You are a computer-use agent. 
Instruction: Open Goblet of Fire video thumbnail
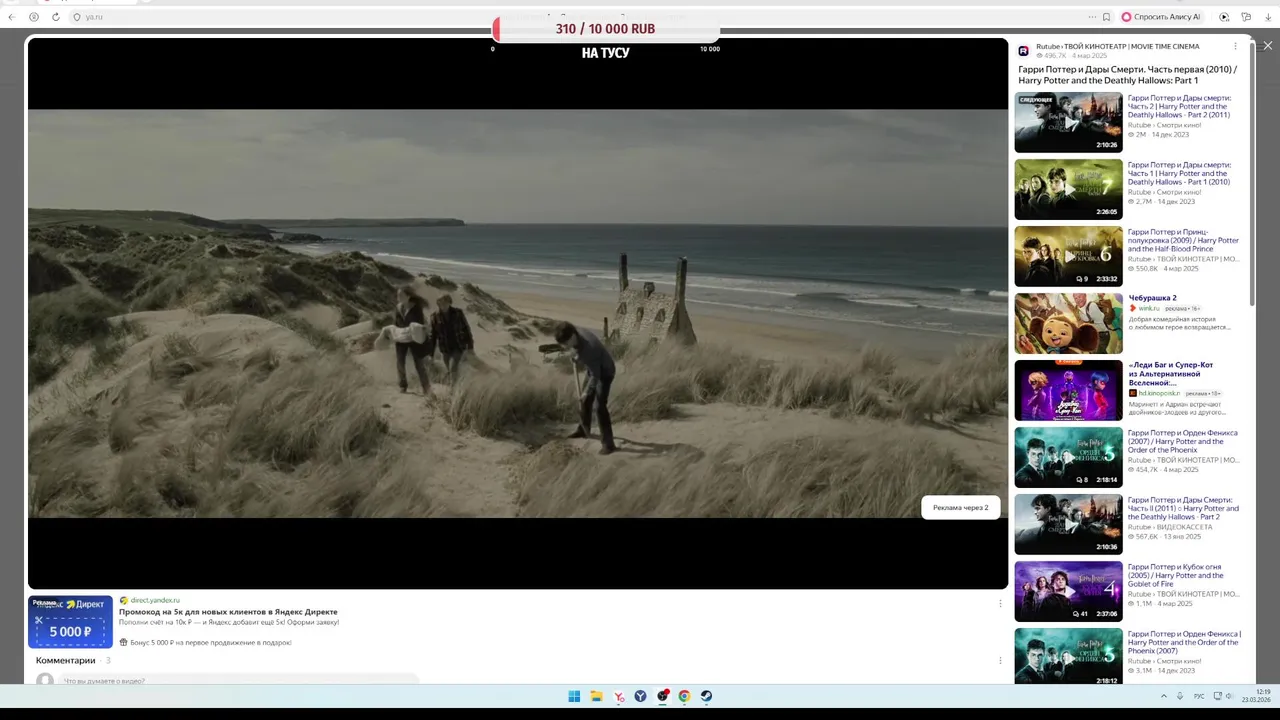[1068, 591]
